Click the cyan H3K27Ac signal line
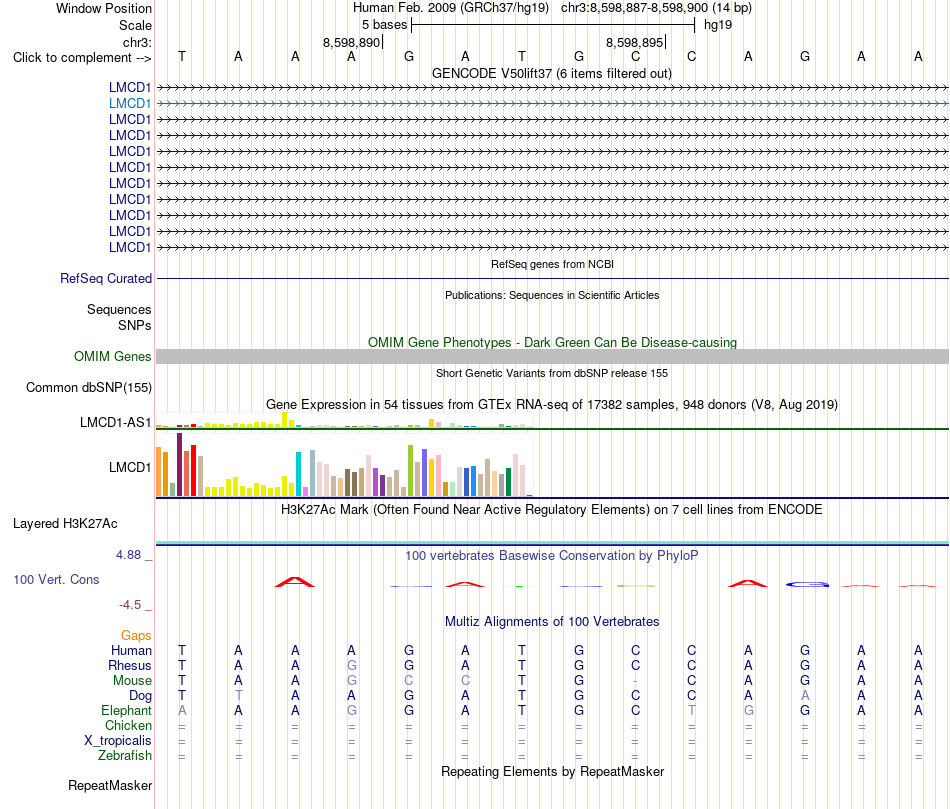This screenshot has width=950, height=809. (x=552, y=542)
